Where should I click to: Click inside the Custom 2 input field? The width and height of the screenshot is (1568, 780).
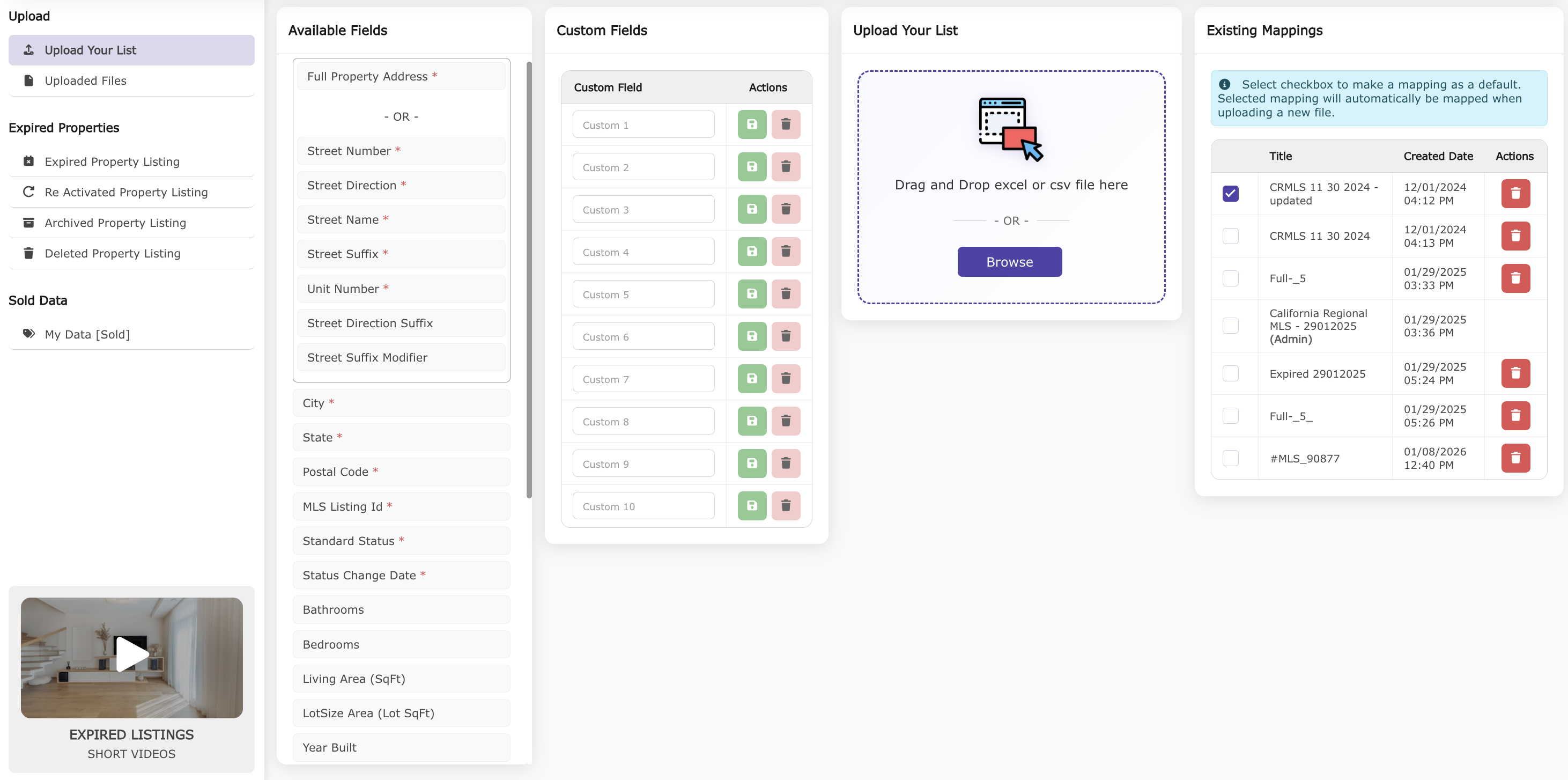click(x=644, y=166)
